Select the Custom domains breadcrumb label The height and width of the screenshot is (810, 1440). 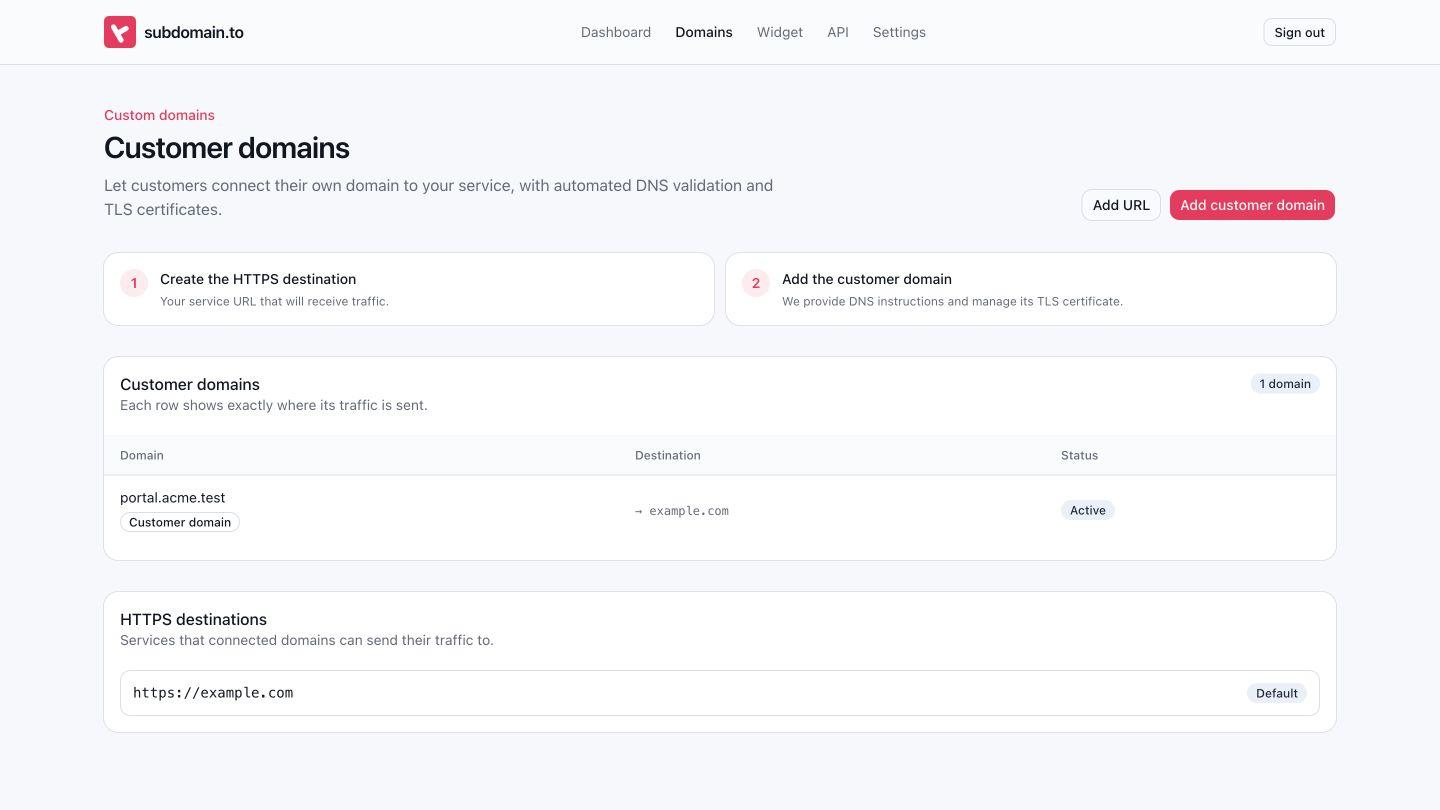point(159,115)
